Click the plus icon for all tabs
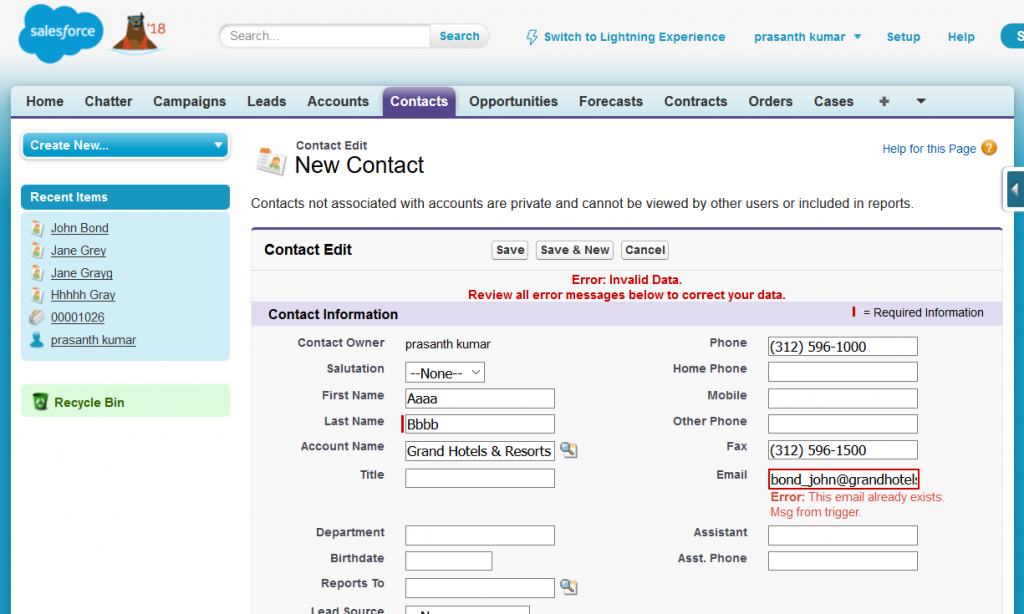The image size is (1024, 614). (x=883, y=101)
